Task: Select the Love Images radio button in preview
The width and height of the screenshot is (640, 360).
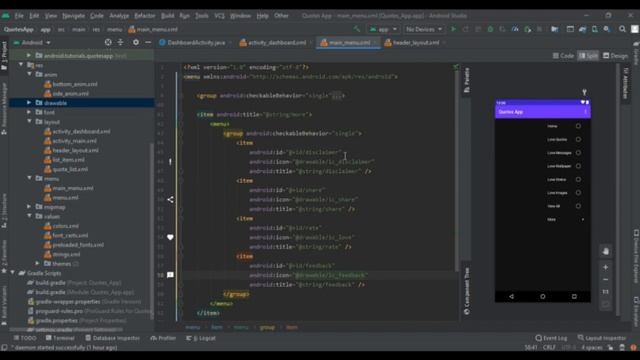Action: pyautogui.click(x=578, y=193)
